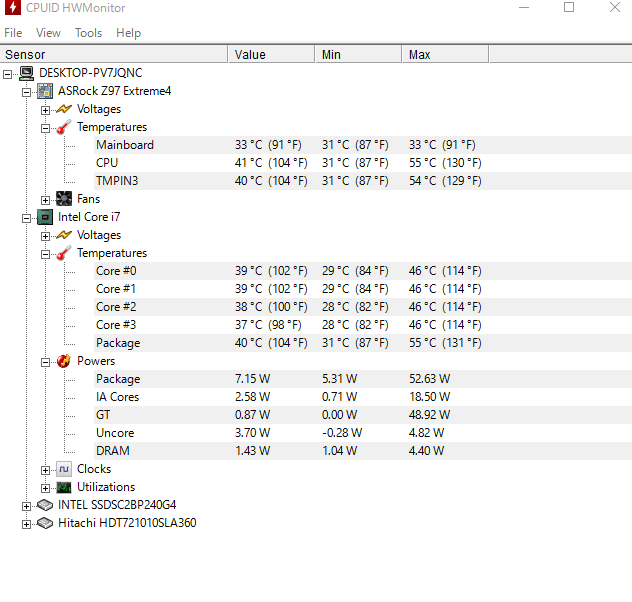
Task: Collapse Temperatures under Intel Core i7
Action: click(46, 254)
